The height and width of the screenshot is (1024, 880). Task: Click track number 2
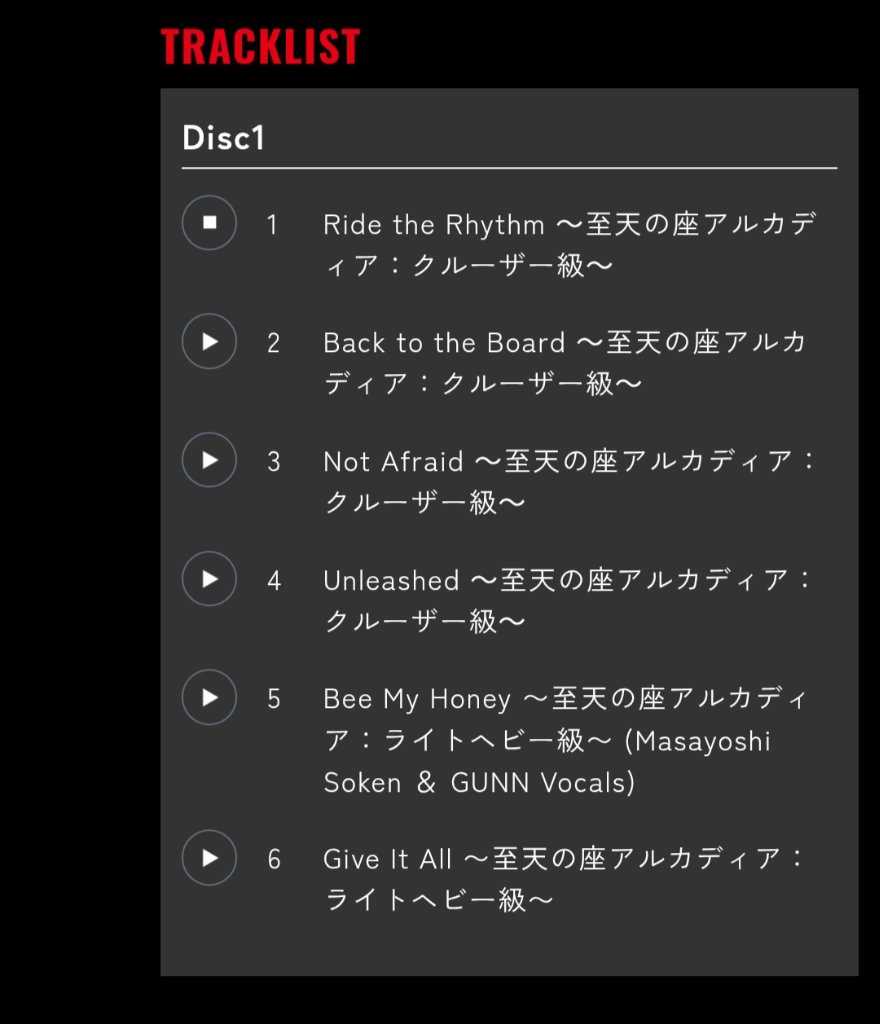pos(274,344)
